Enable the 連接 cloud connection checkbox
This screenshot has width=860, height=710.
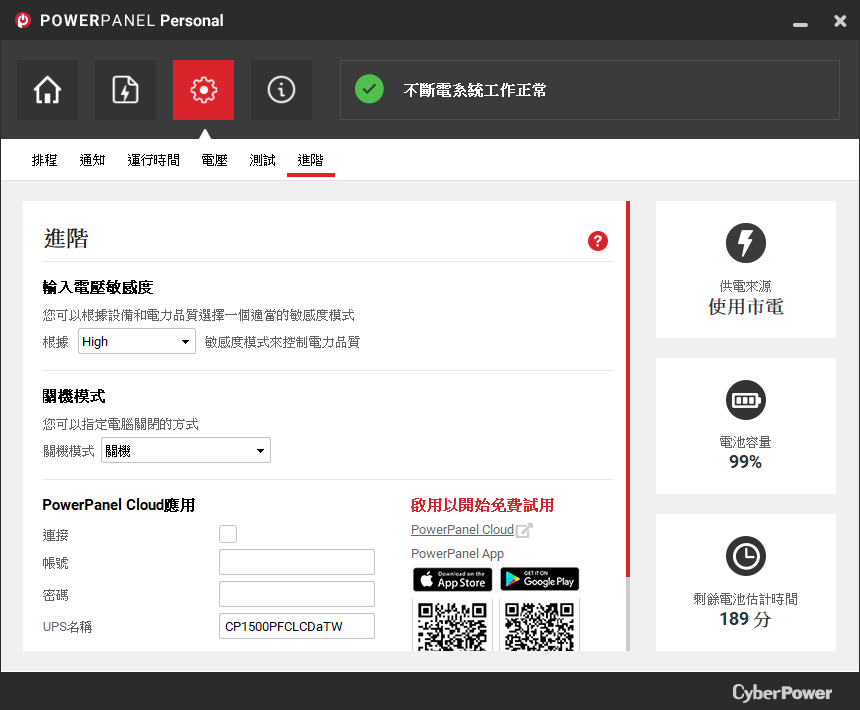pos(228,534)
